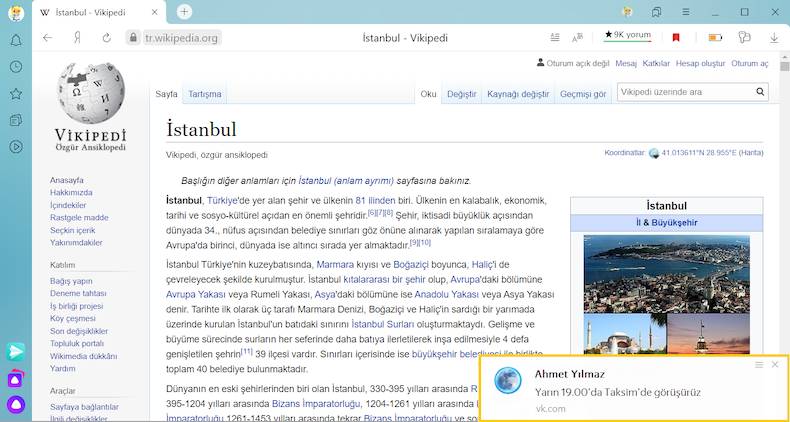Open bookmarks star icon in sidebar
This screenshot has height=422, width=790.
pyautogui.click(x=16, y=94)
